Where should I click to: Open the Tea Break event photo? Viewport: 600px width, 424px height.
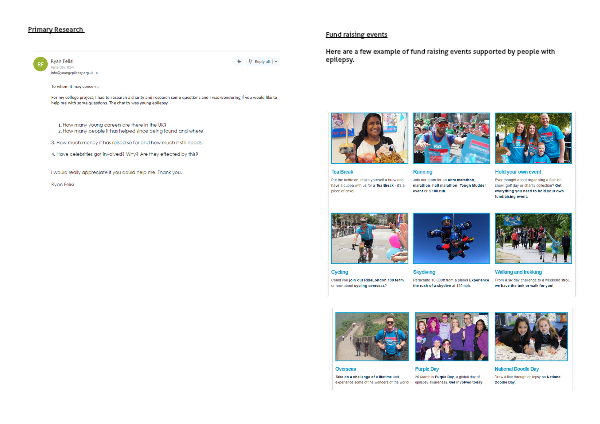pos(369,138)
